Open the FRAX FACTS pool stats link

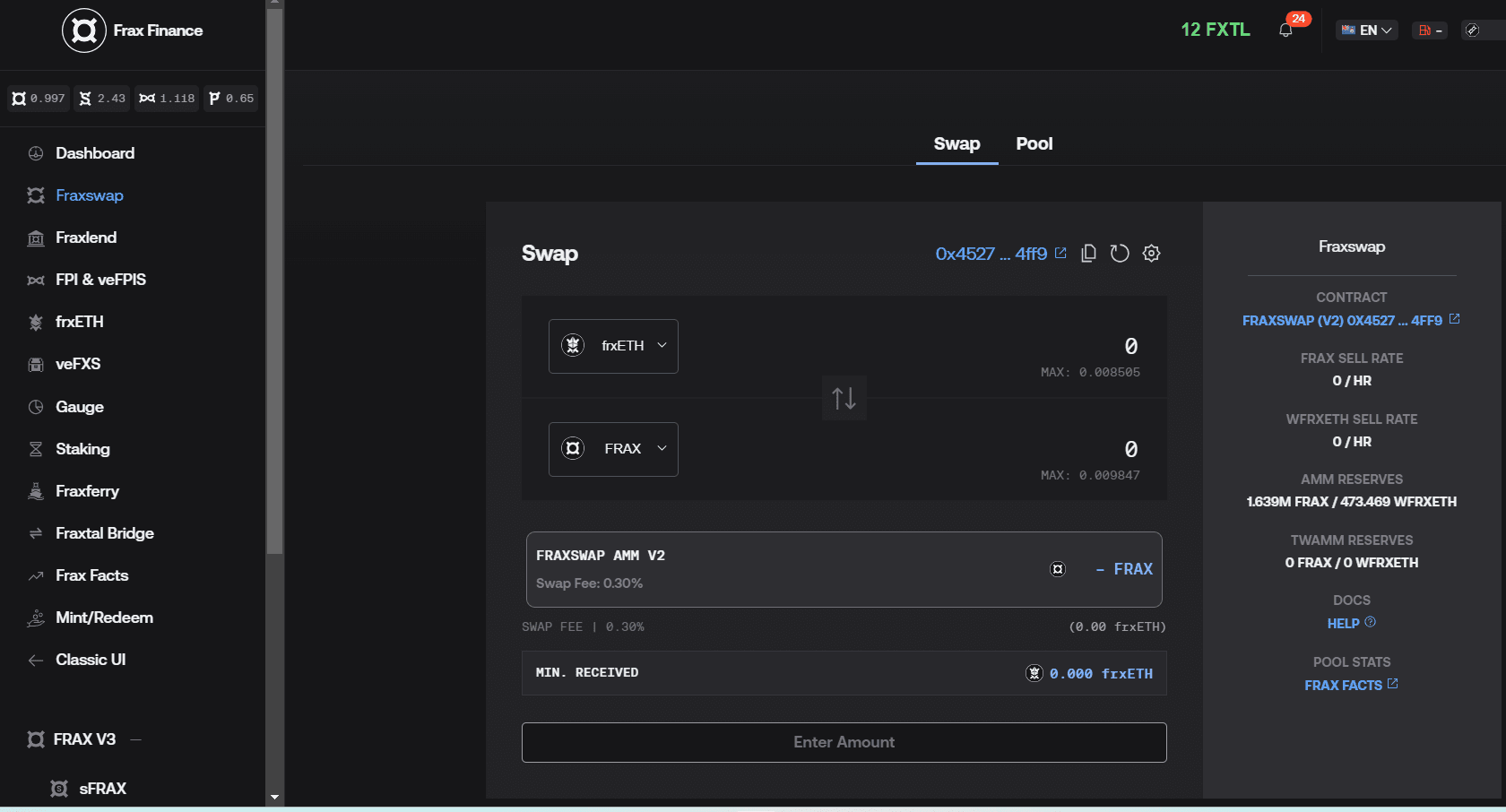[x=1351, y=685]
